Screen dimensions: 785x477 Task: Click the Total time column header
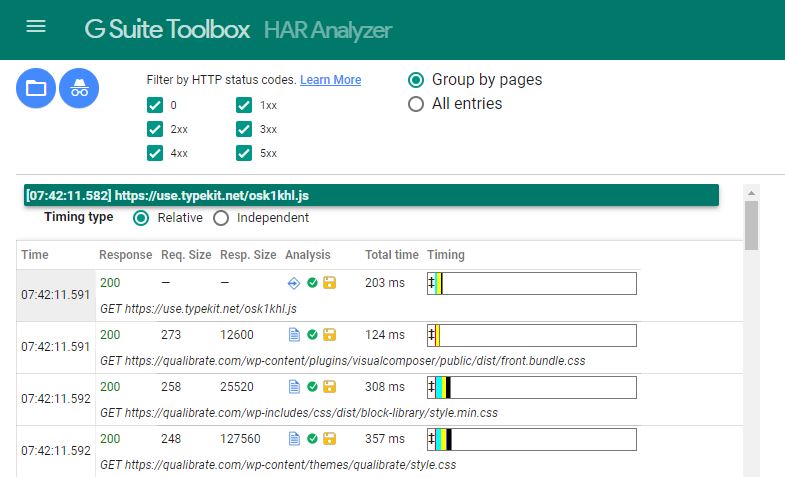(391, 255)
